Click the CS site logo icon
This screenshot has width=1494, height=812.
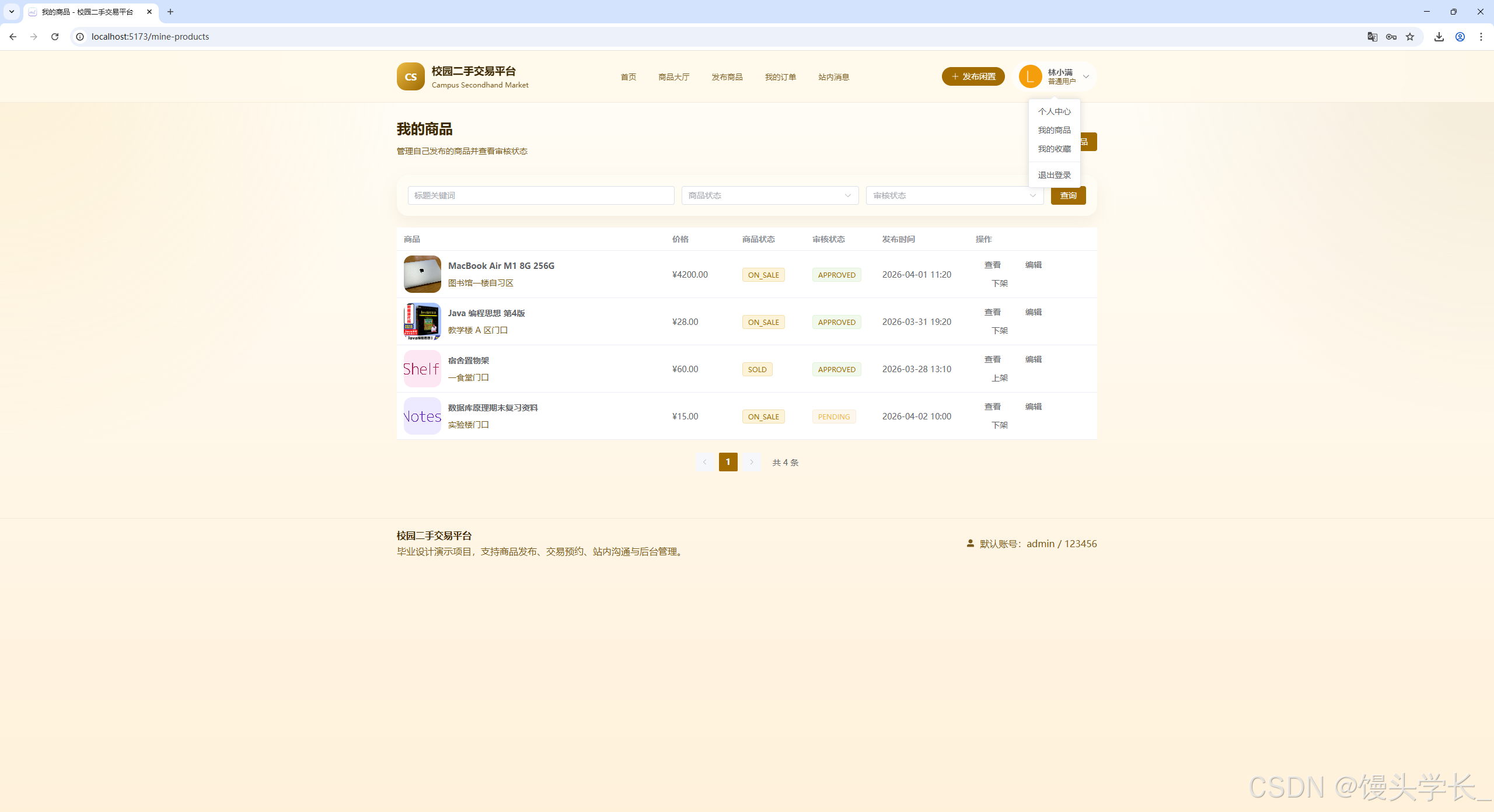click(410, 76)
